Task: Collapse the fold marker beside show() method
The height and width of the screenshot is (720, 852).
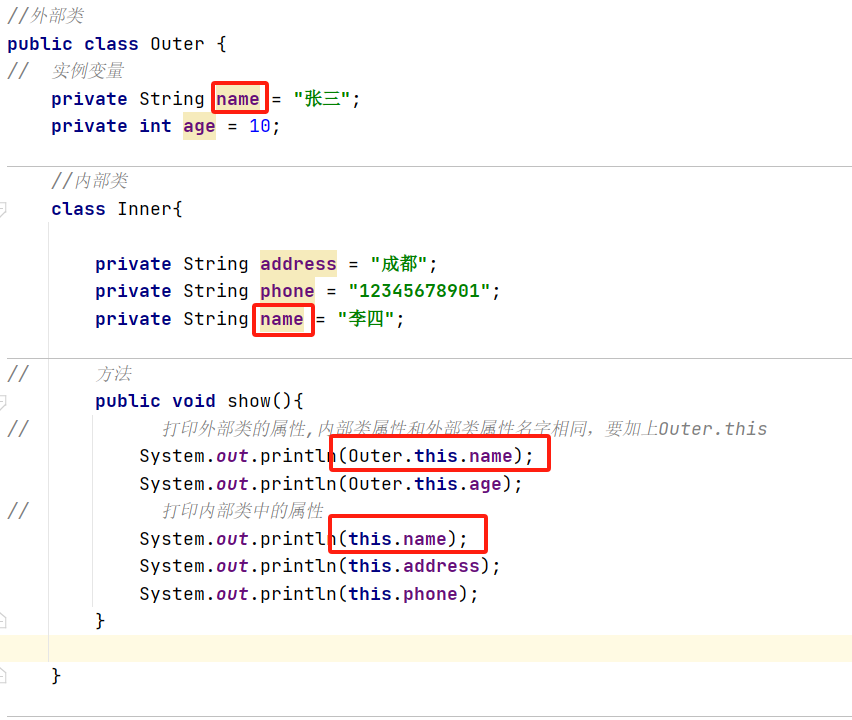Action: point(2,402)
